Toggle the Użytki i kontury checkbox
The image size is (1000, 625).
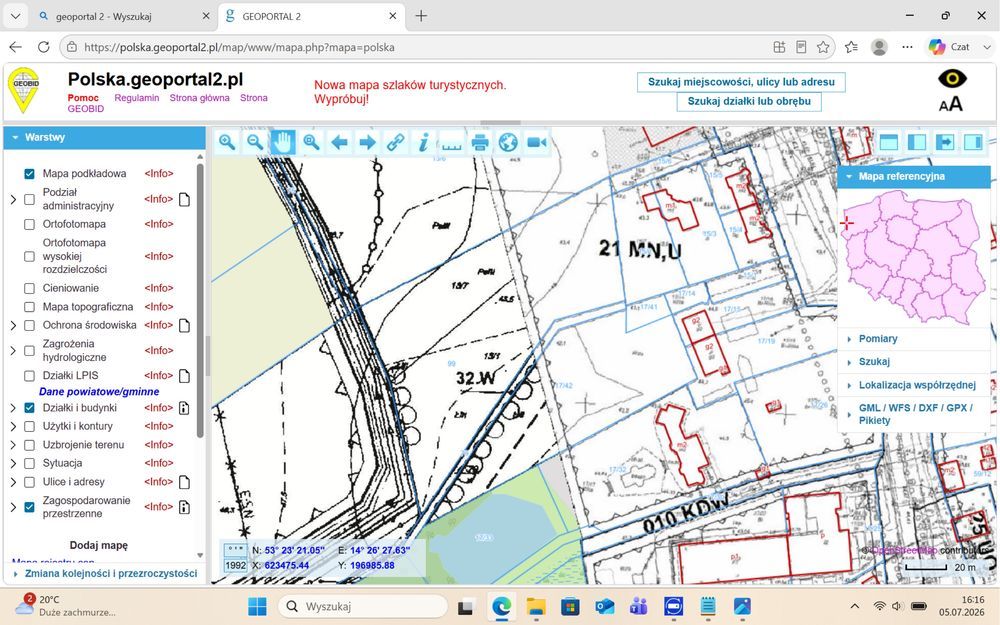click(x=29, y=426)
